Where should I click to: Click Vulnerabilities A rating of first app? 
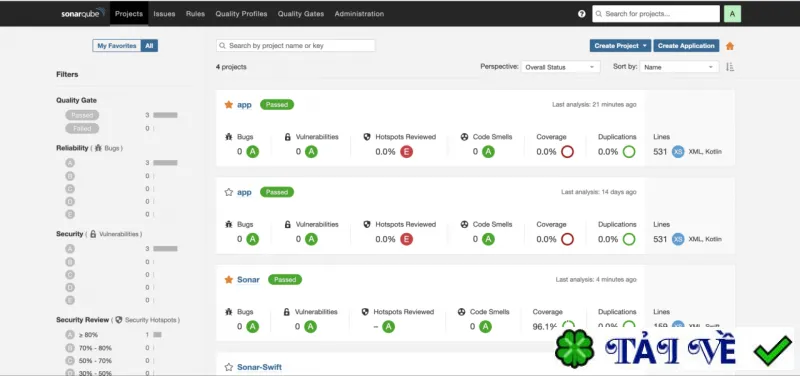(x=311, y=152)
